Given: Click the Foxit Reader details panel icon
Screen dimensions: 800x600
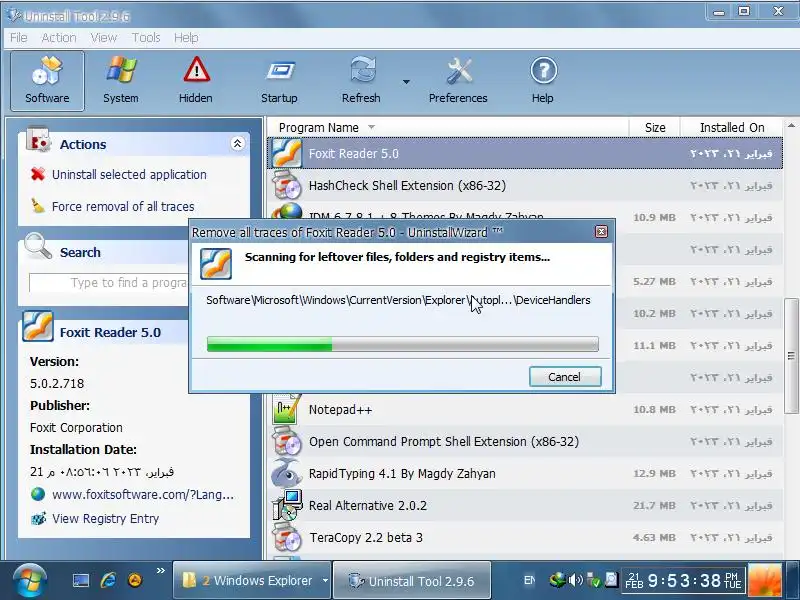Looking at the screenshot, I should [38, 326].
